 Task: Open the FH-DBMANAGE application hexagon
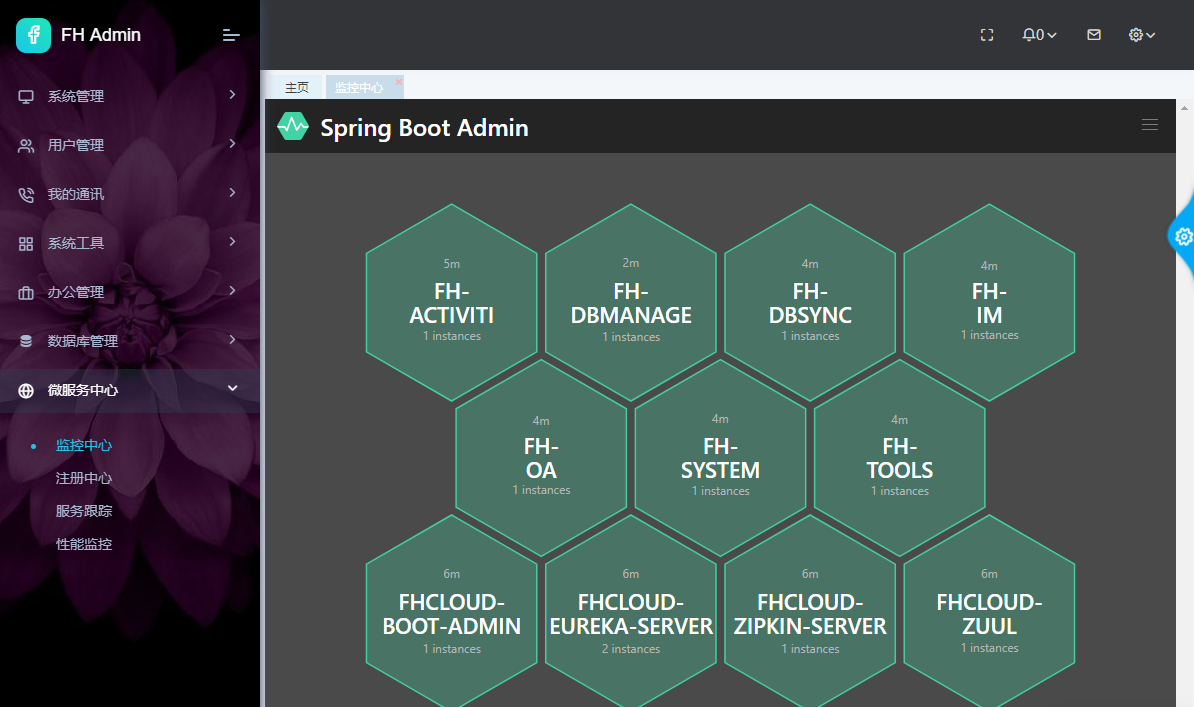pos(631,302)
